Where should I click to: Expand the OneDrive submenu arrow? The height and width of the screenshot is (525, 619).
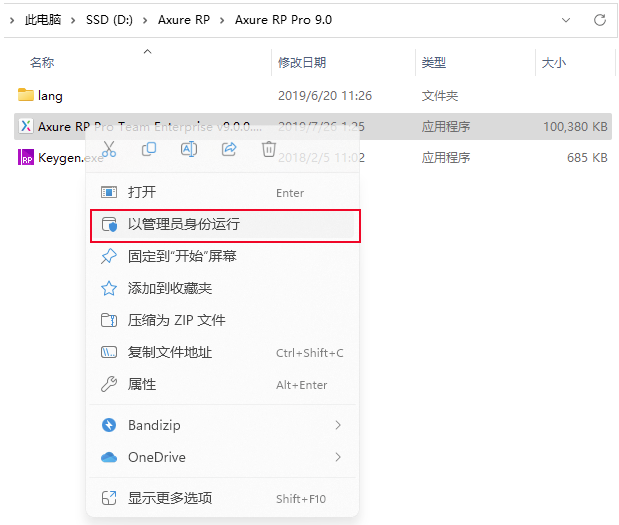click(x=338, y=457)
